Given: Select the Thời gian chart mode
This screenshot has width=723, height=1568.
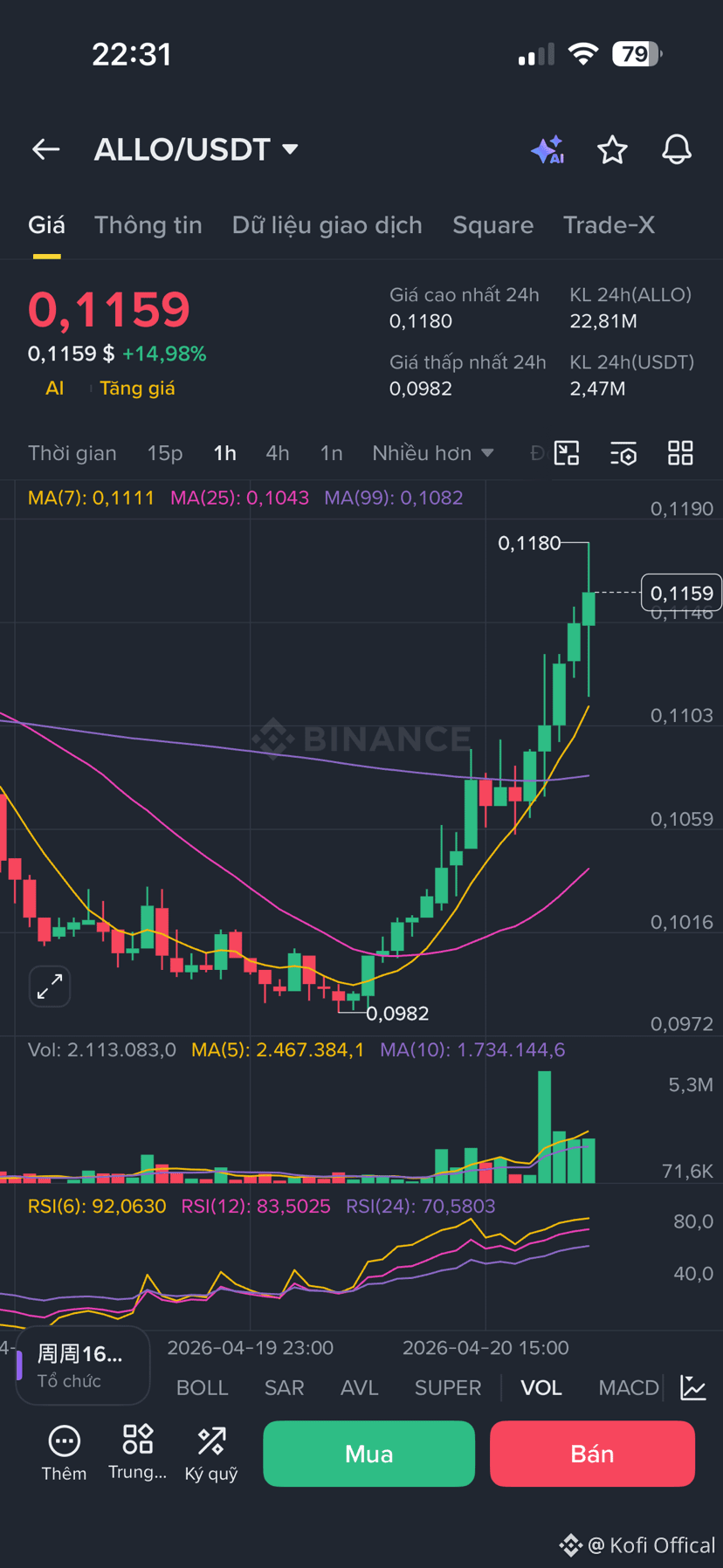Looking at the screenshot, I should click(72, 453).
